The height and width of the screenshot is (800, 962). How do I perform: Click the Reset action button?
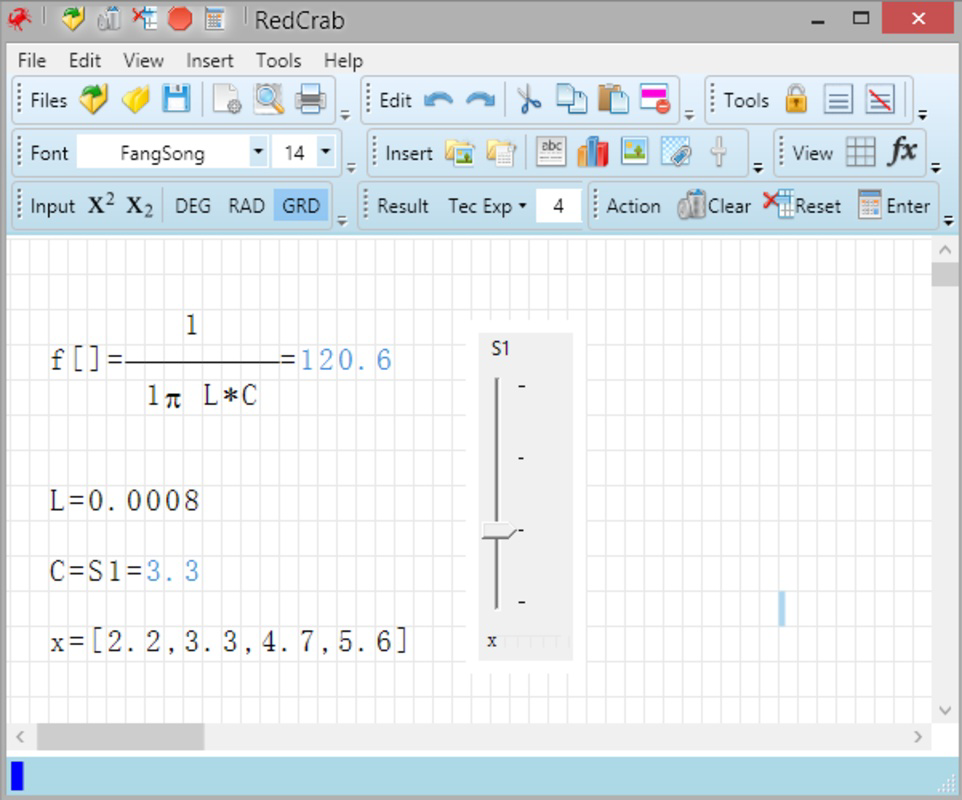pyautogui.click(x=802, y=206)
